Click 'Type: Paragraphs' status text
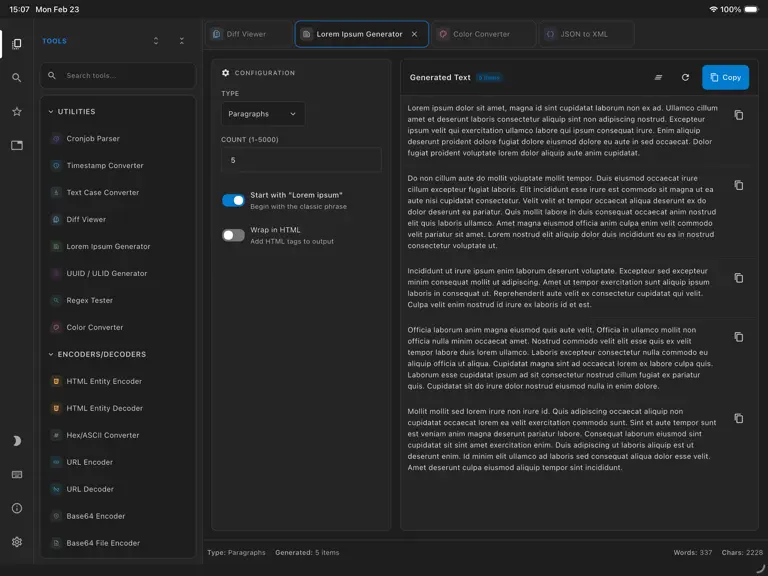 [x=236, y=552]
